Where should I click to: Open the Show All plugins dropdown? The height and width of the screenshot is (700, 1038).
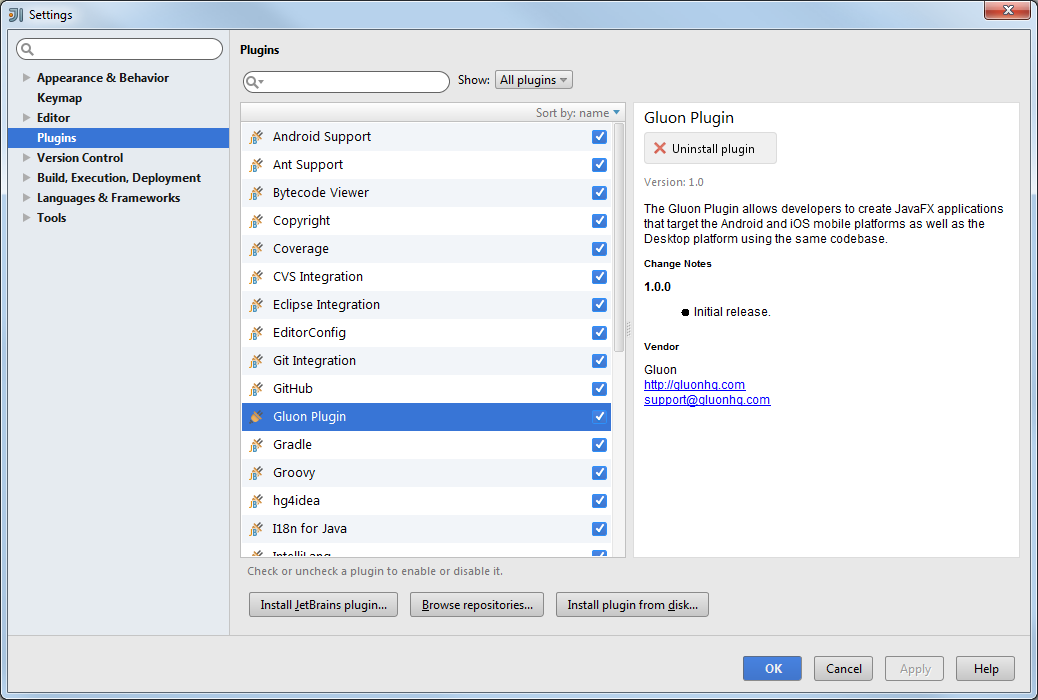534,80
